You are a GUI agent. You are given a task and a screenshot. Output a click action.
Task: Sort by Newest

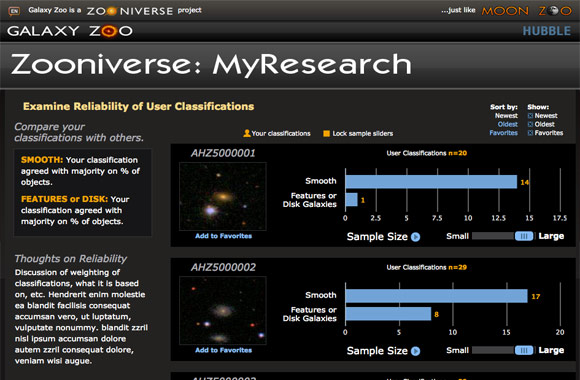click(506, 116)
